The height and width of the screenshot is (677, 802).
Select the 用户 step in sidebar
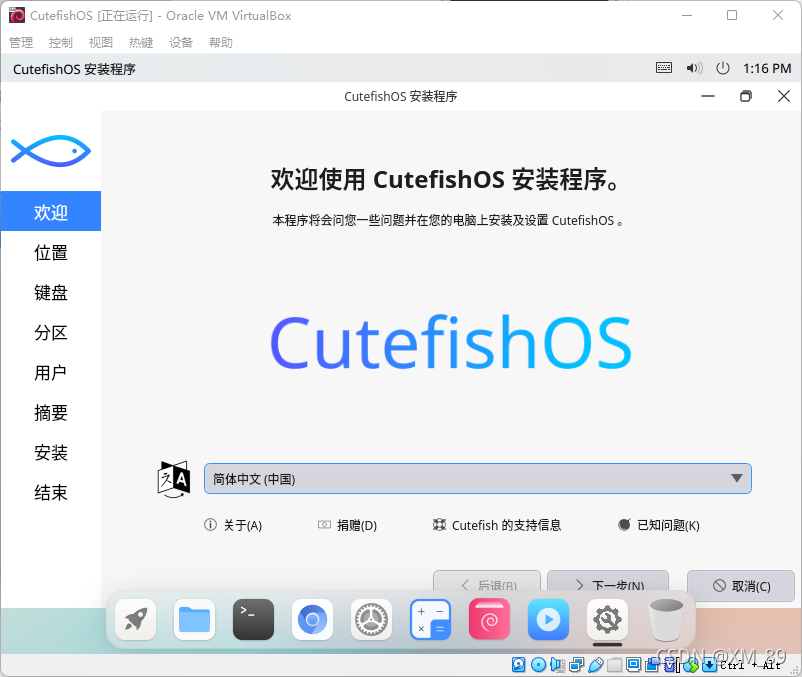pos(51,372)
